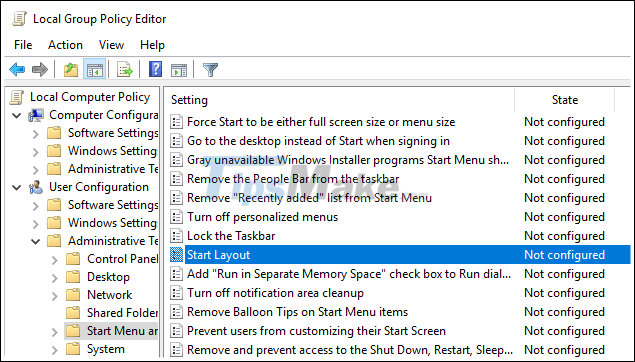Image resolution: width=635 pixels, height=362 pixels.
Task: Expand the Desktop tree node
Action: coord(55,278)
